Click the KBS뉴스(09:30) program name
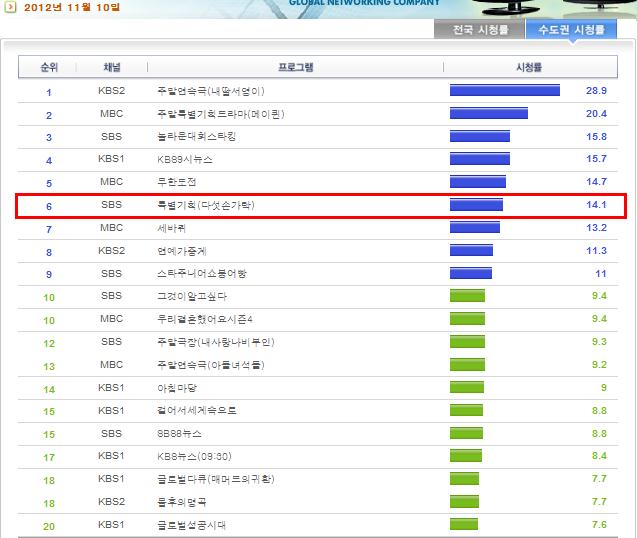The height and width of the screenshot is (538, 637). click(194, 456)
